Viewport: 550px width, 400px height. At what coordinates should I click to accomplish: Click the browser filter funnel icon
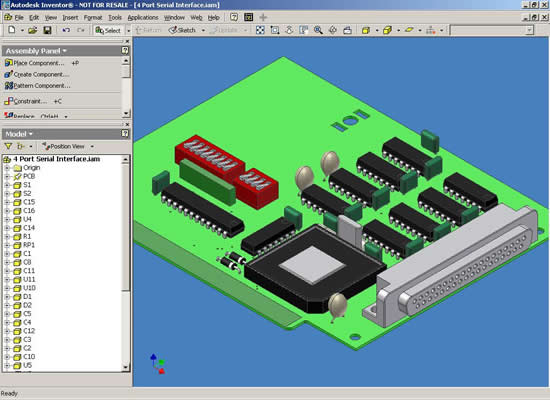(8, 146)
